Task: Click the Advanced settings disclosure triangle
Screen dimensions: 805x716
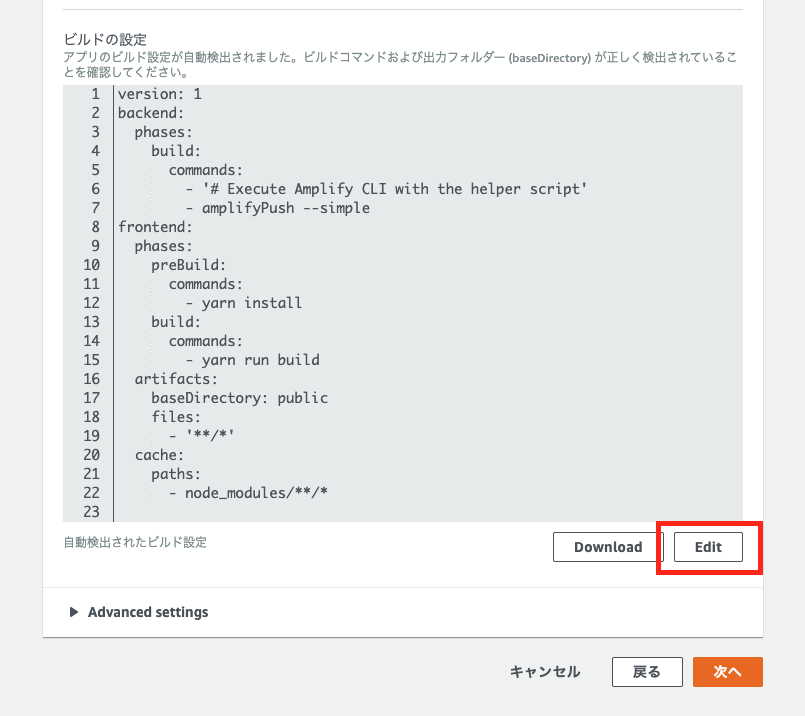Action: [75, 612]
